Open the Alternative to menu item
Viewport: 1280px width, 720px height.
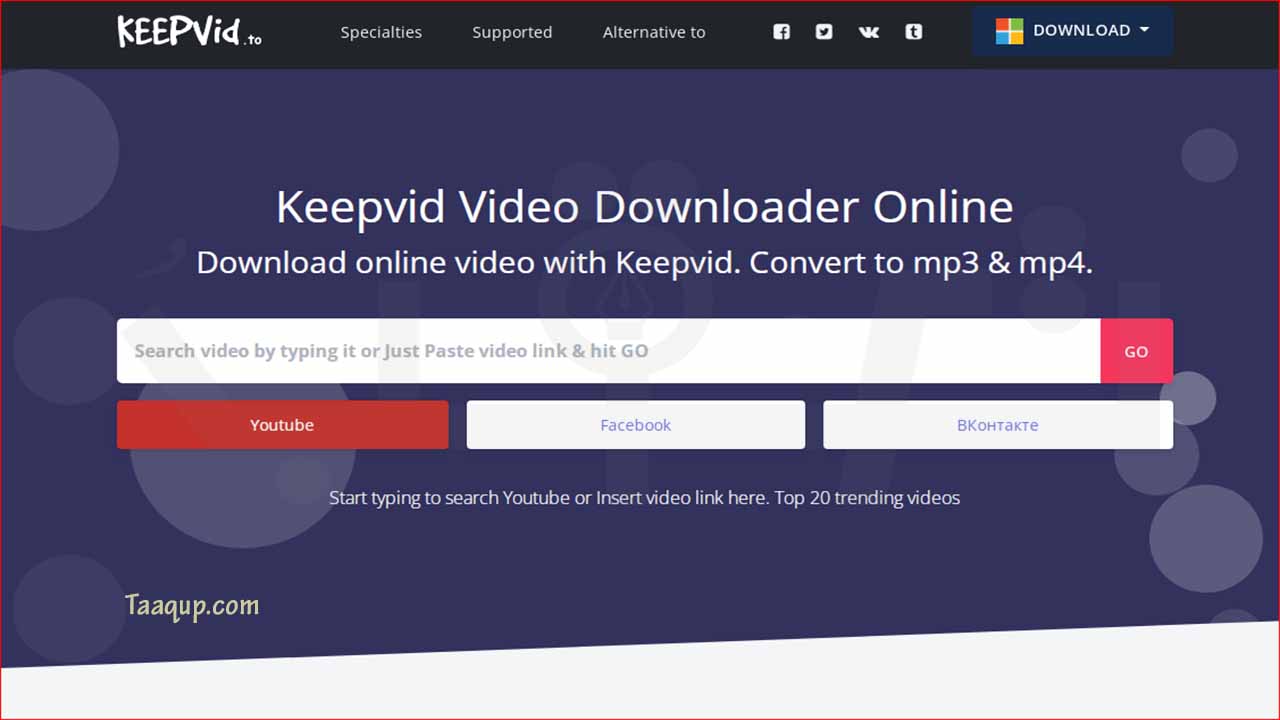click(x=654, y=32)
